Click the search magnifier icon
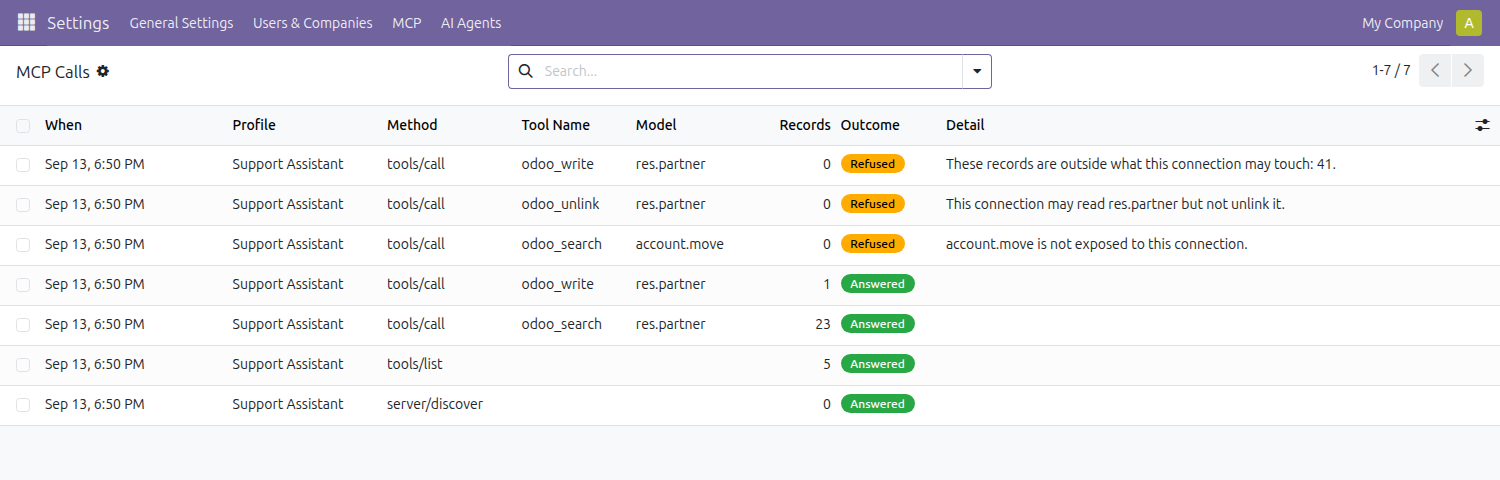Image resolution: width=1500 pixels, height=480 pixels. click(x=526, y=71)
